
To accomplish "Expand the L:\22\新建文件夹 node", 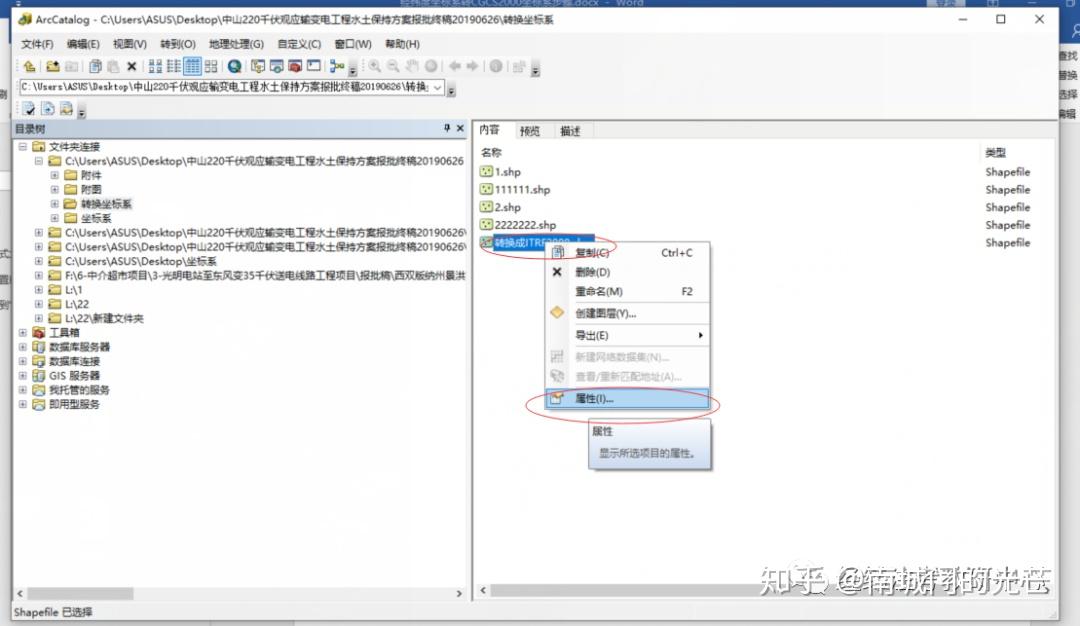I will tap(39, 318).
